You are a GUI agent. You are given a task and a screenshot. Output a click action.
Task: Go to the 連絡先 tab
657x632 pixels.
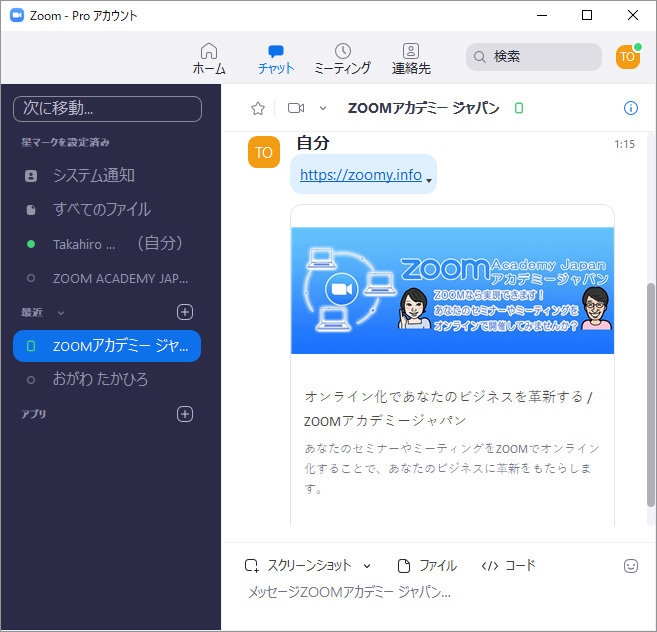click(x=411, y=59)
